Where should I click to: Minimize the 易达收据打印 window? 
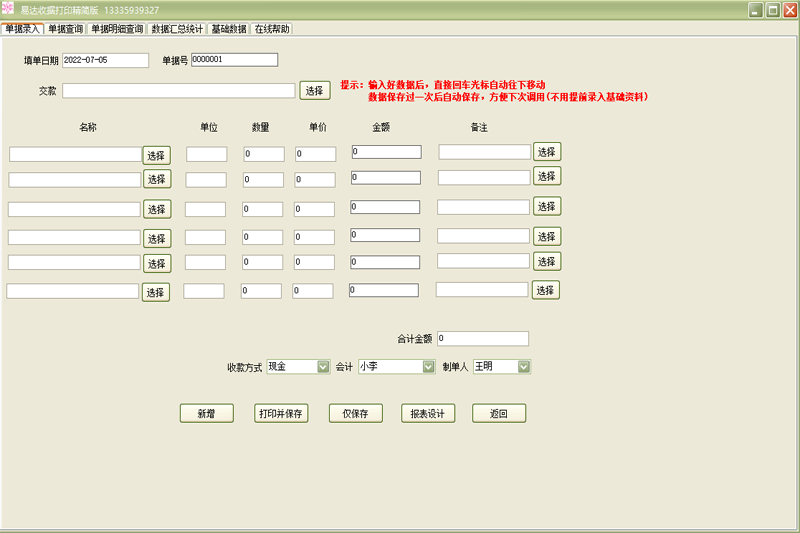pos(756,10)
